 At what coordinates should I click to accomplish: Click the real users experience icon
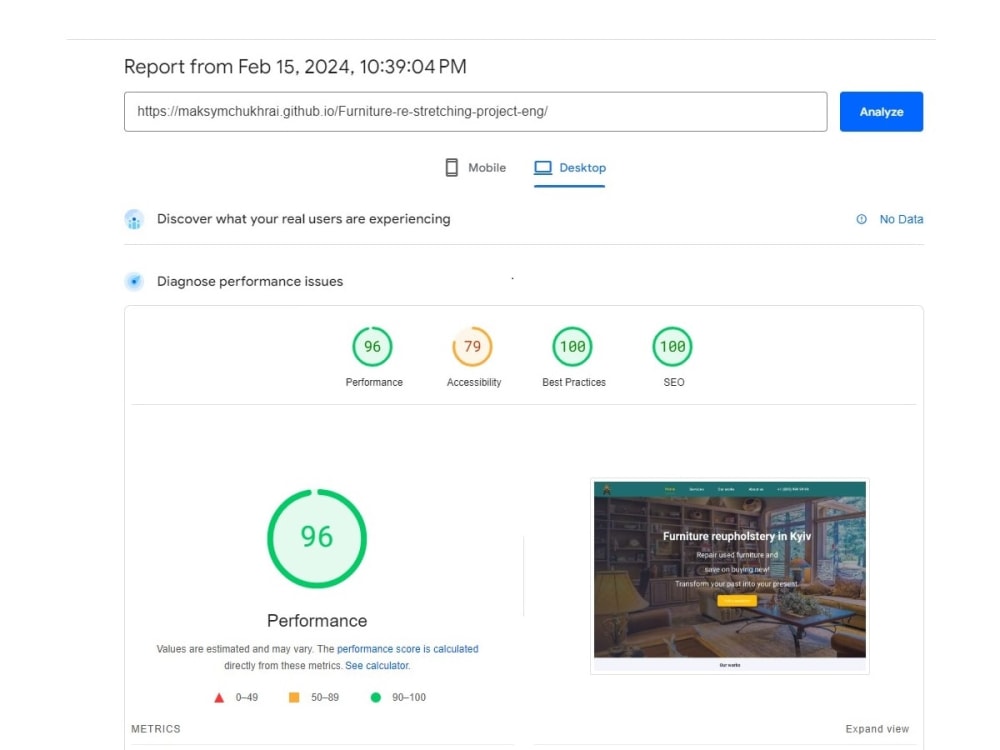(134, 219)
